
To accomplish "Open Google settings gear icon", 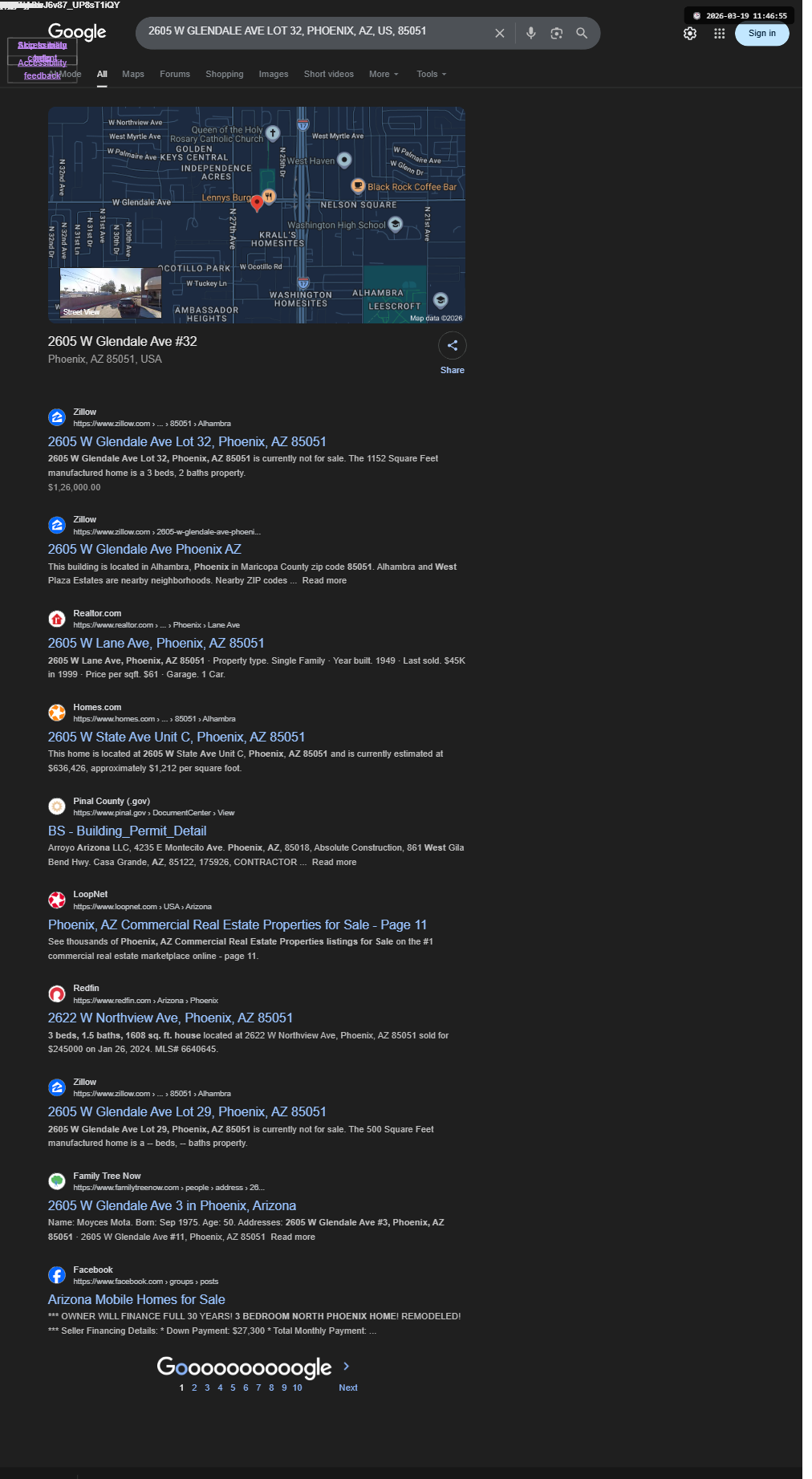I will (690, 34).
